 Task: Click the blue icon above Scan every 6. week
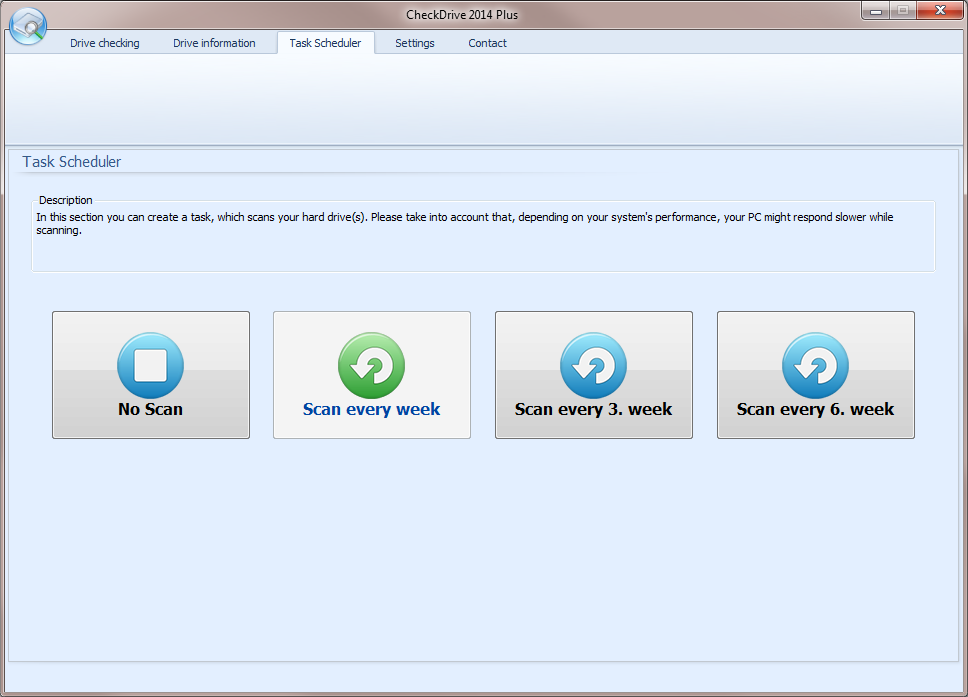(x=816, y=365)
